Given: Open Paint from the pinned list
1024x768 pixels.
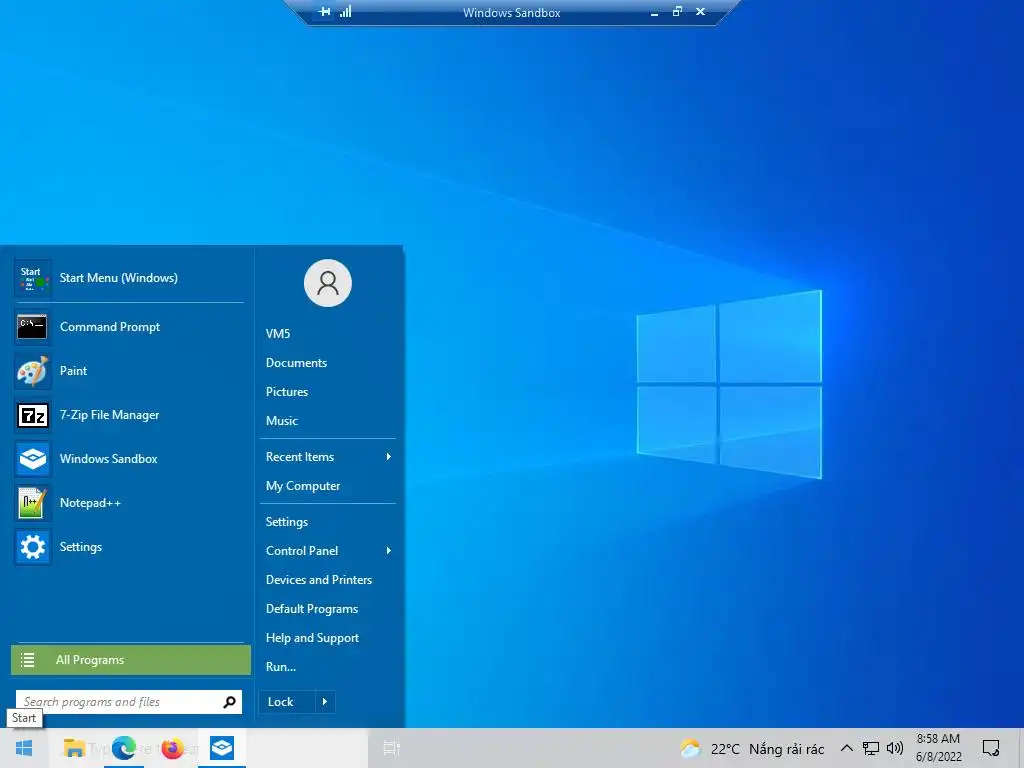Looking at the screenshot, I should (129, 371).
